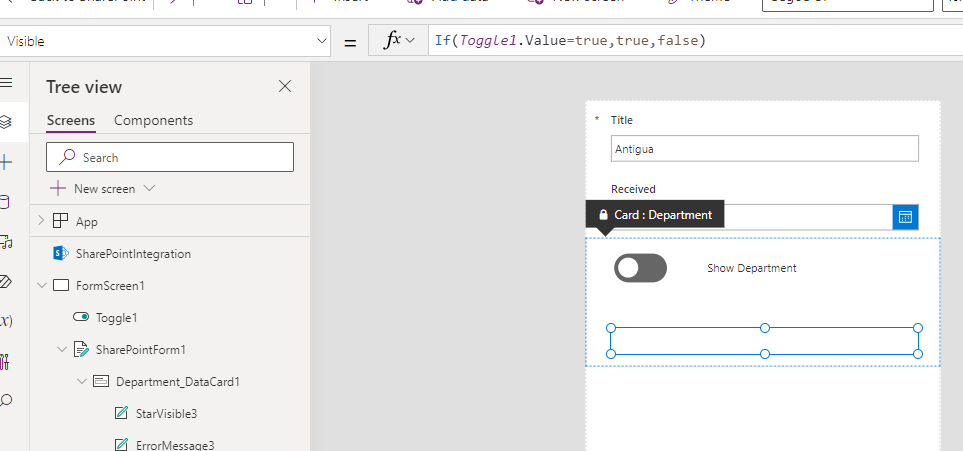
Task: Switch to the Components tab
Action: [154, 120]
